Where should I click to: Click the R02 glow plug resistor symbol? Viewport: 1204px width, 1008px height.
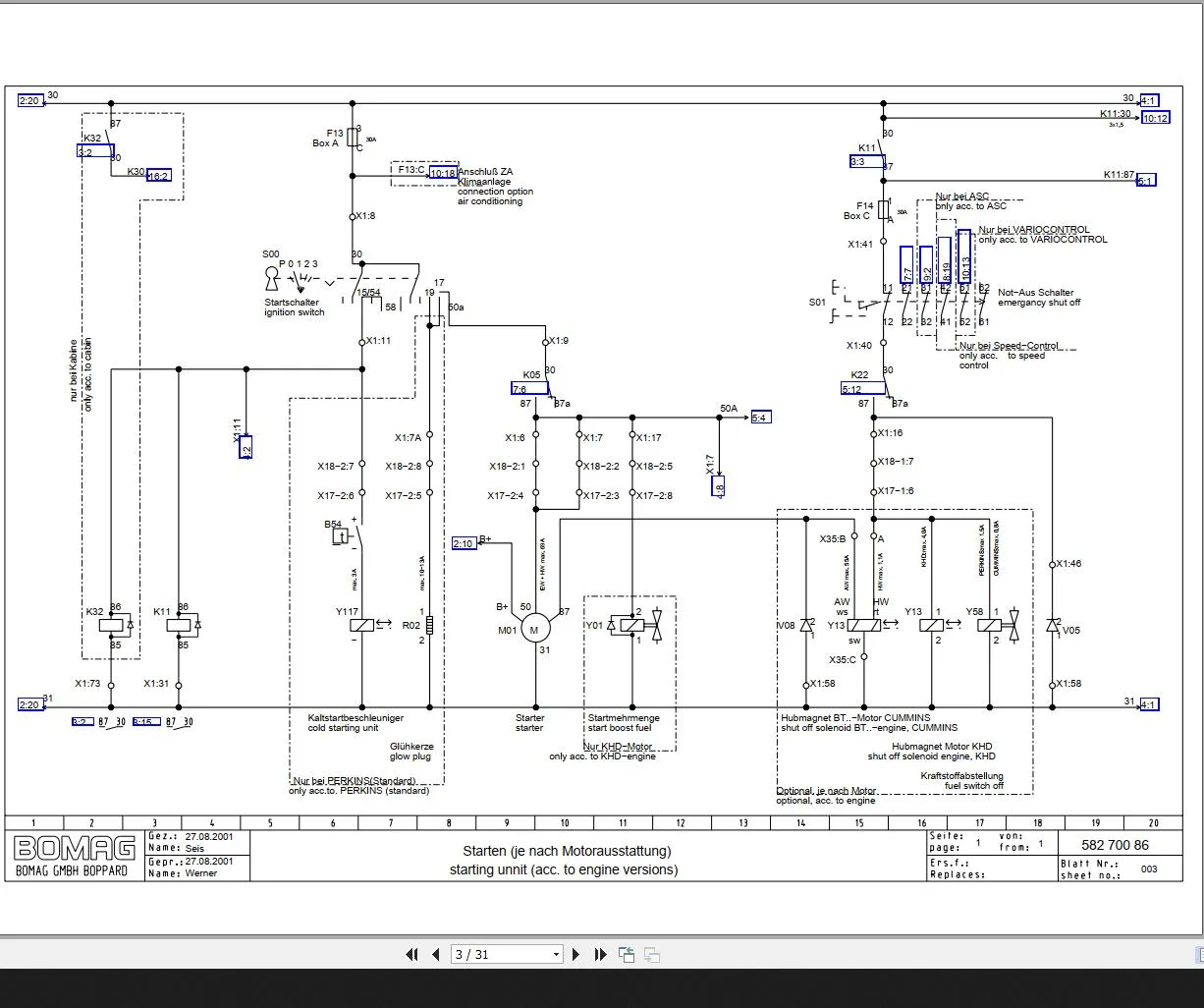point(429,625)
